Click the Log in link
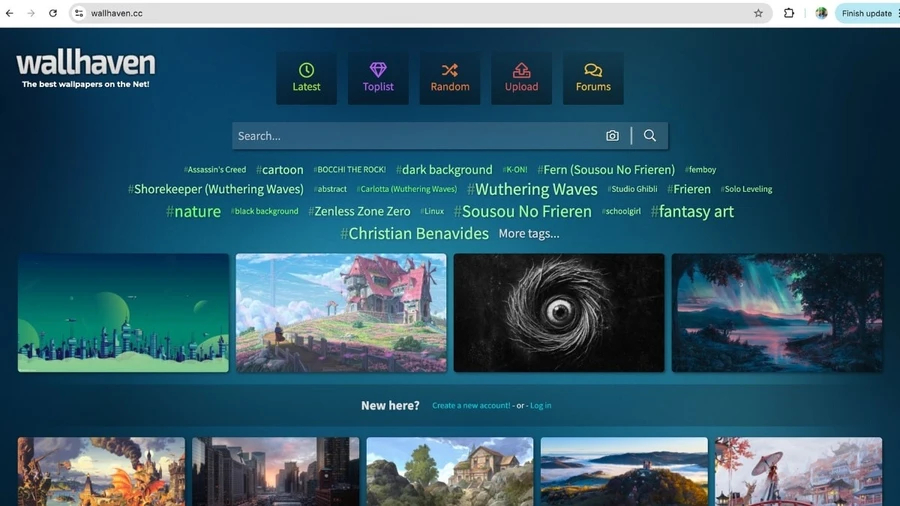900x506 pixels. click(541, 406)
